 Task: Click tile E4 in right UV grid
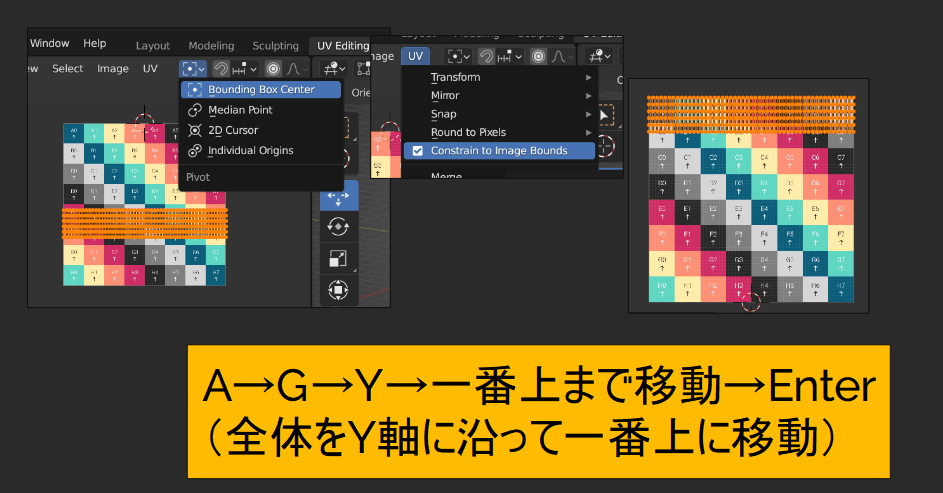[764, 212]
